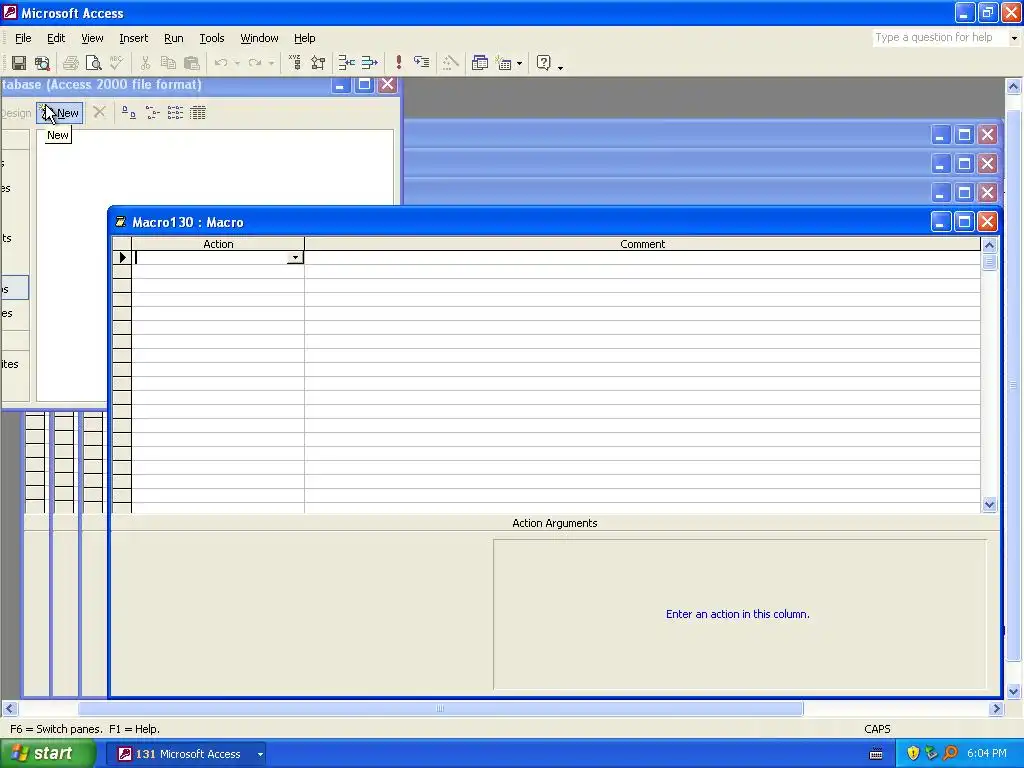This screenshot has width=1024, height=768.
Task: Switch to the Details view icon
Action: coord(198,113)
